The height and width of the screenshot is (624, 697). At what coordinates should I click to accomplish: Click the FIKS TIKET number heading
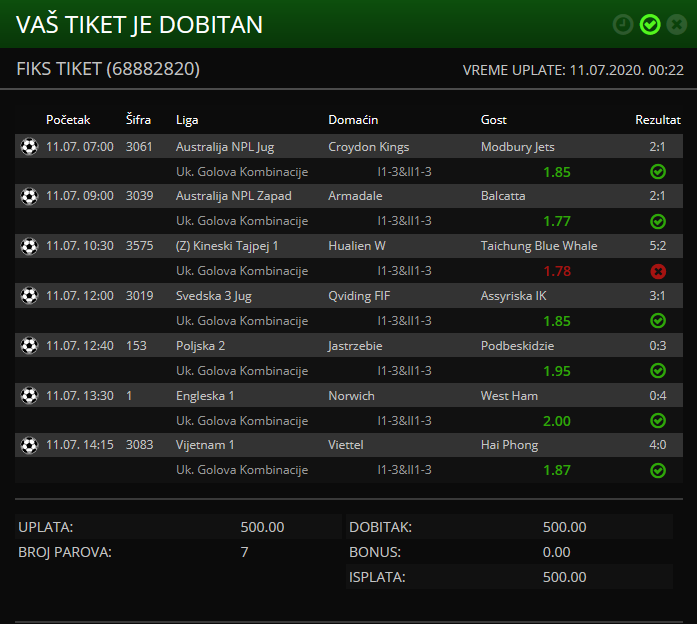coord(108,69)
